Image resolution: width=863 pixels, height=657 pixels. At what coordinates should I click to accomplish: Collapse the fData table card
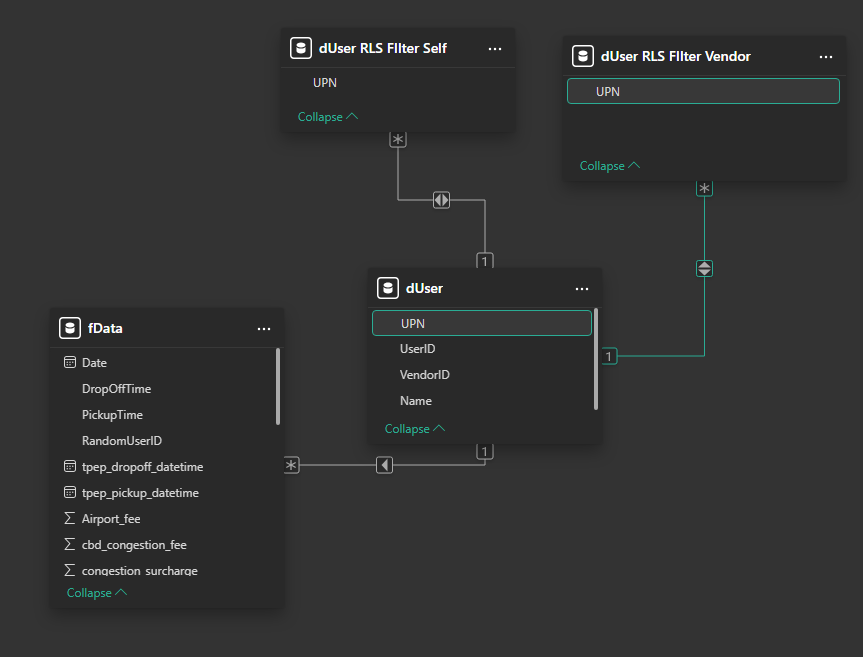coord(97,593)
